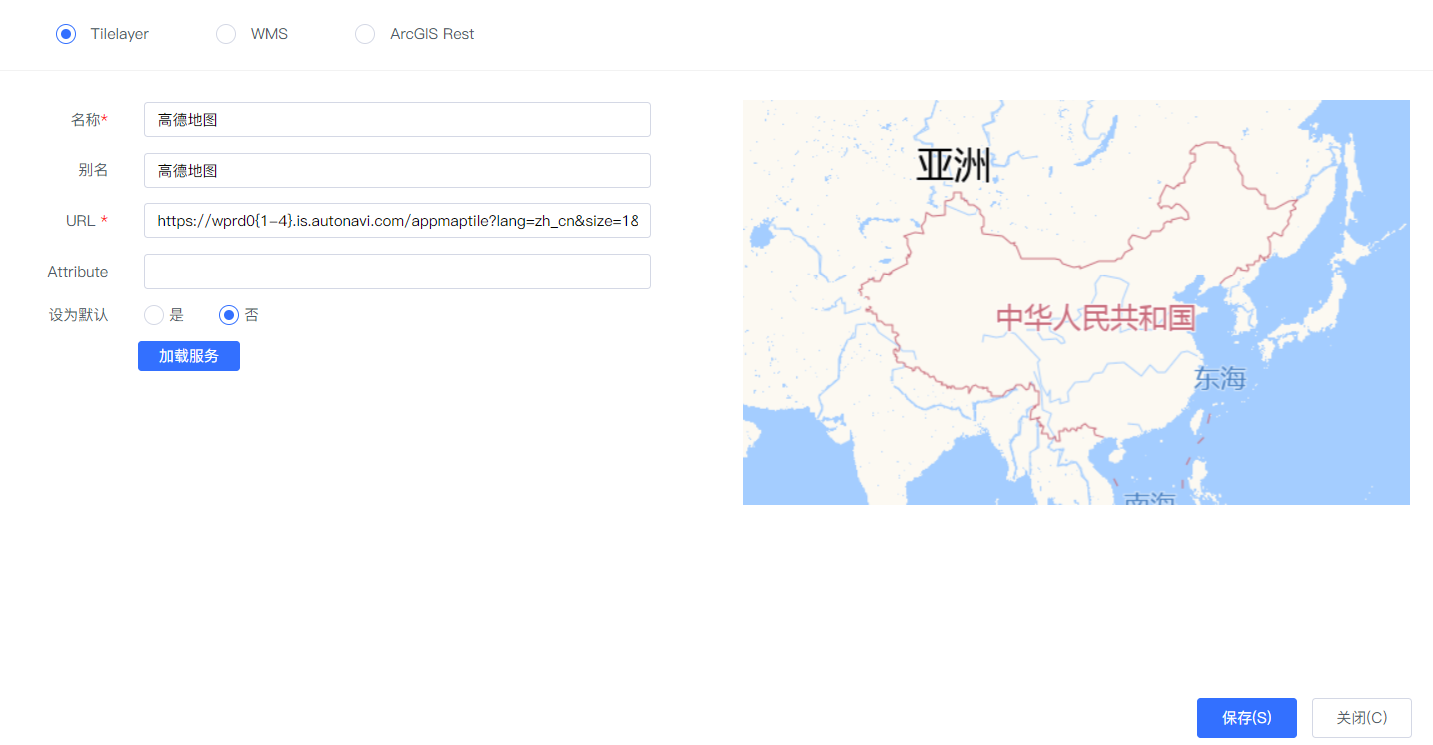
Task: Click the empty Attribute input field
Action: click(397, 272)
